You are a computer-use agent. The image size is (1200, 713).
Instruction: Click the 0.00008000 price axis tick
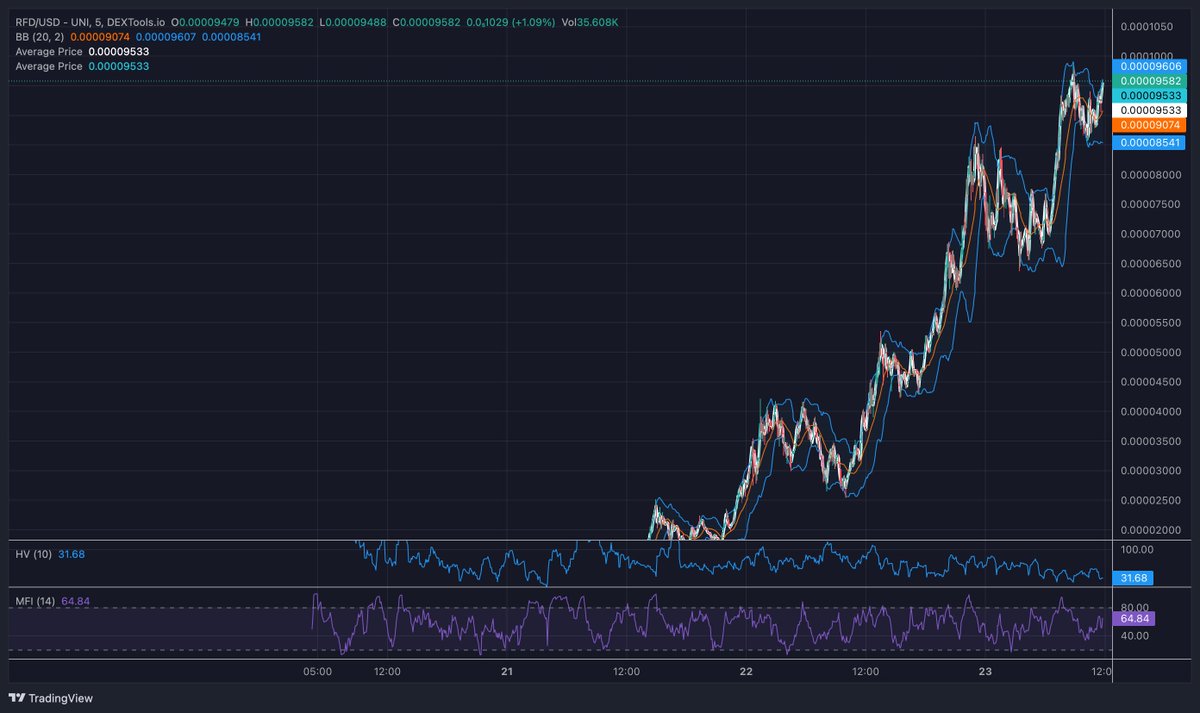click(x=1149, y=175)
